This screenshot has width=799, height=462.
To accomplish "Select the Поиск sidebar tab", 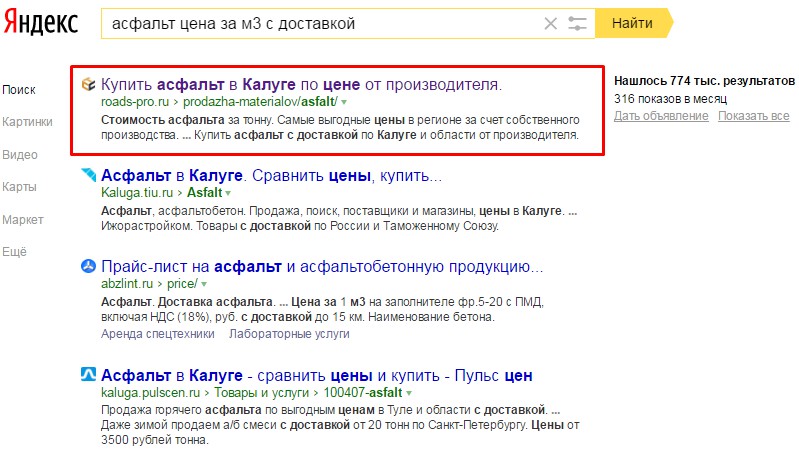I will pyautogui.click(x=19, y=90).
